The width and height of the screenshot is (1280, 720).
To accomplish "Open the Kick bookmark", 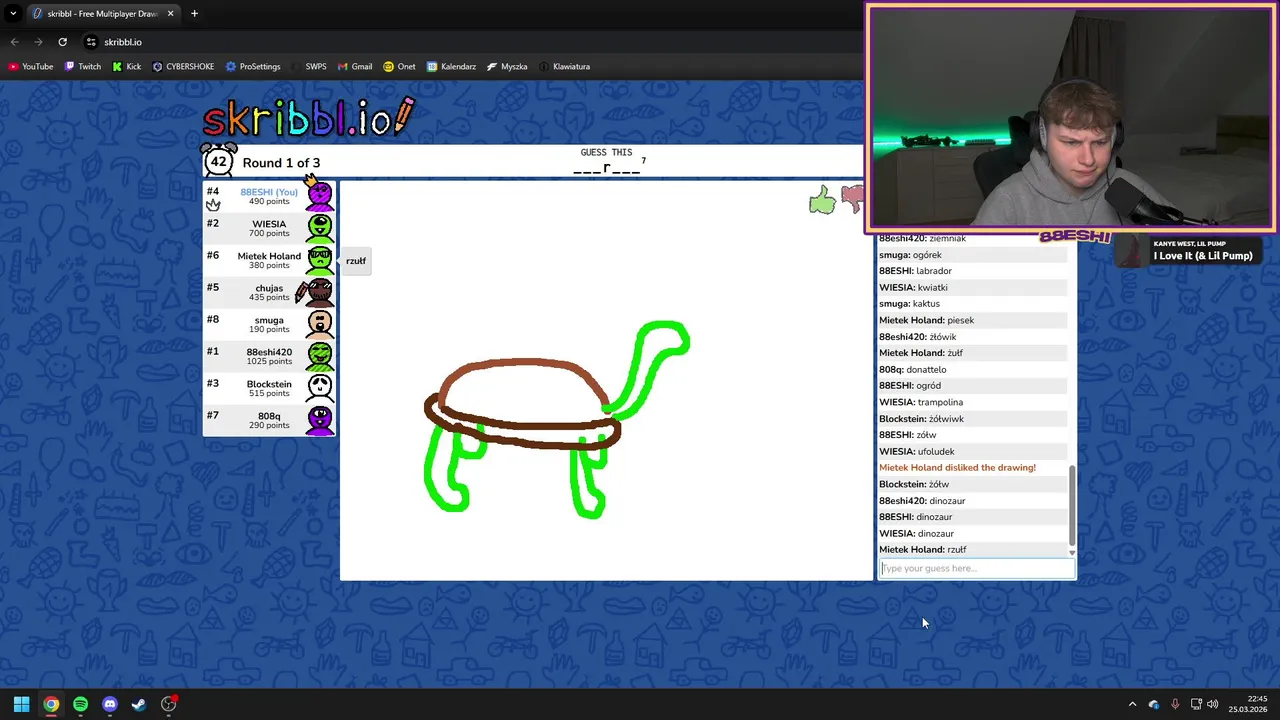I will tap(127, 67).
